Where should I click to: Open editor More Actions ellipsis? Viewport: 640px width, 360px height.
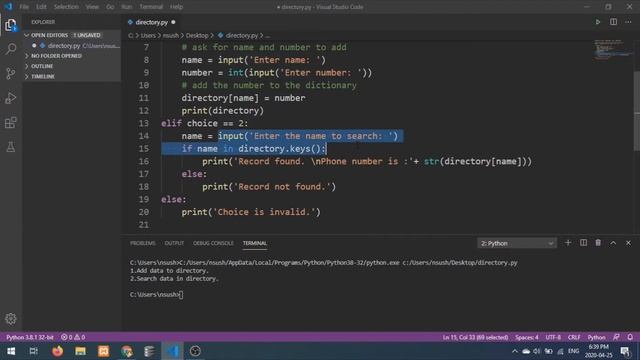coord(629,22)
